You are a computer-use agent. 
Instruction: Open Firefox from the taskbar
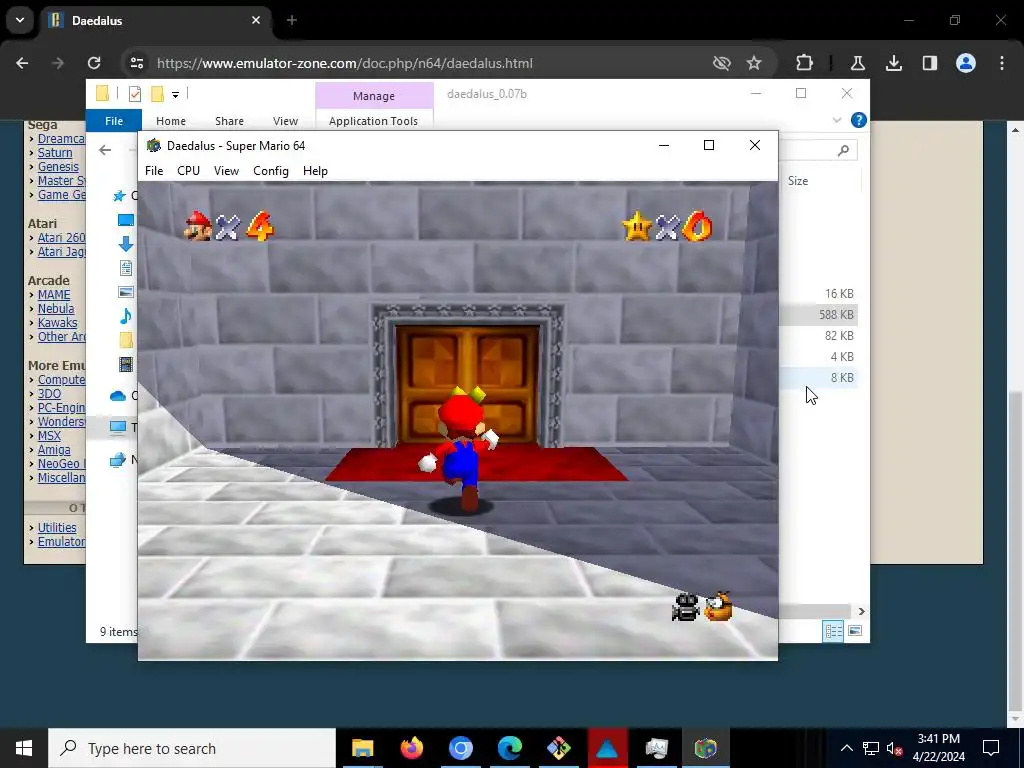click(x=411, y=748)
